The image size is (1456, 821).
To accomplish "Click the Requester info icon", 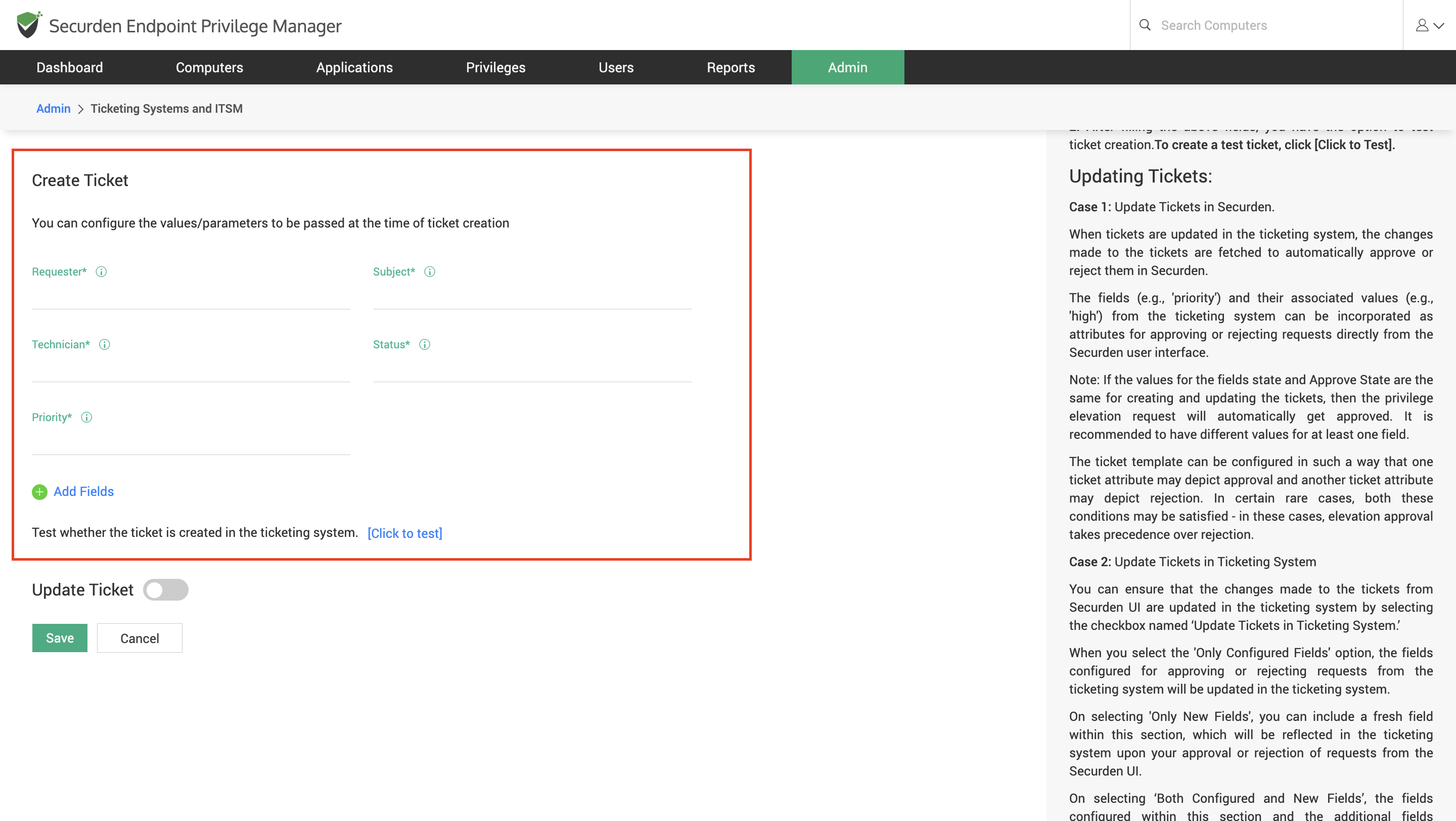I will [101, 272].
